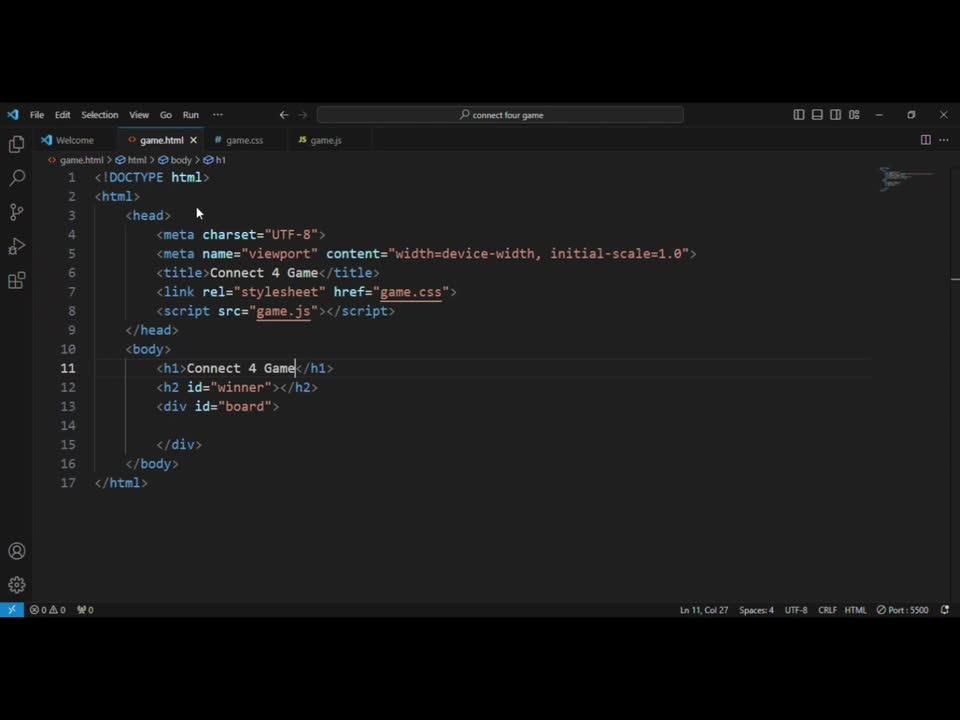The height and width of the screenshot is (720, 960).
Task: Open the Explorer view in activity bar
Action: pos(17,144)
